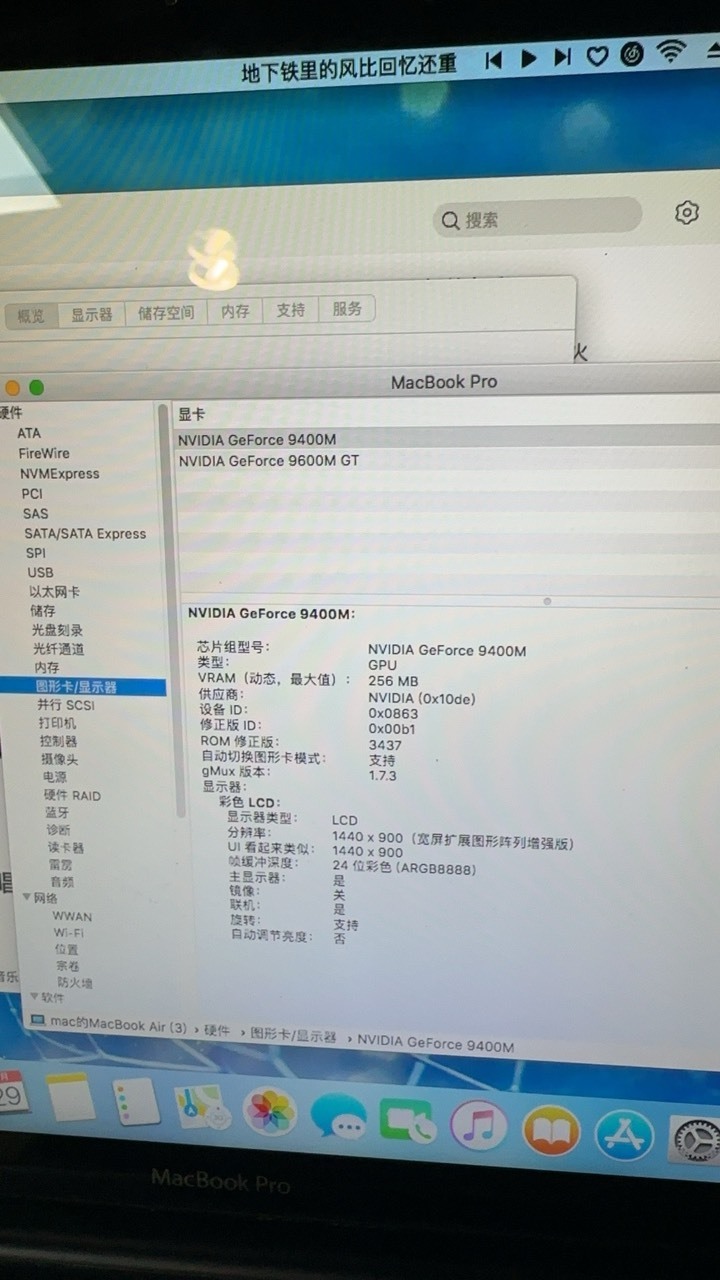Click the magnifier icon in the search field
Image resolution: width=720 pixels, height=1280 pixels.
(451, 221)
